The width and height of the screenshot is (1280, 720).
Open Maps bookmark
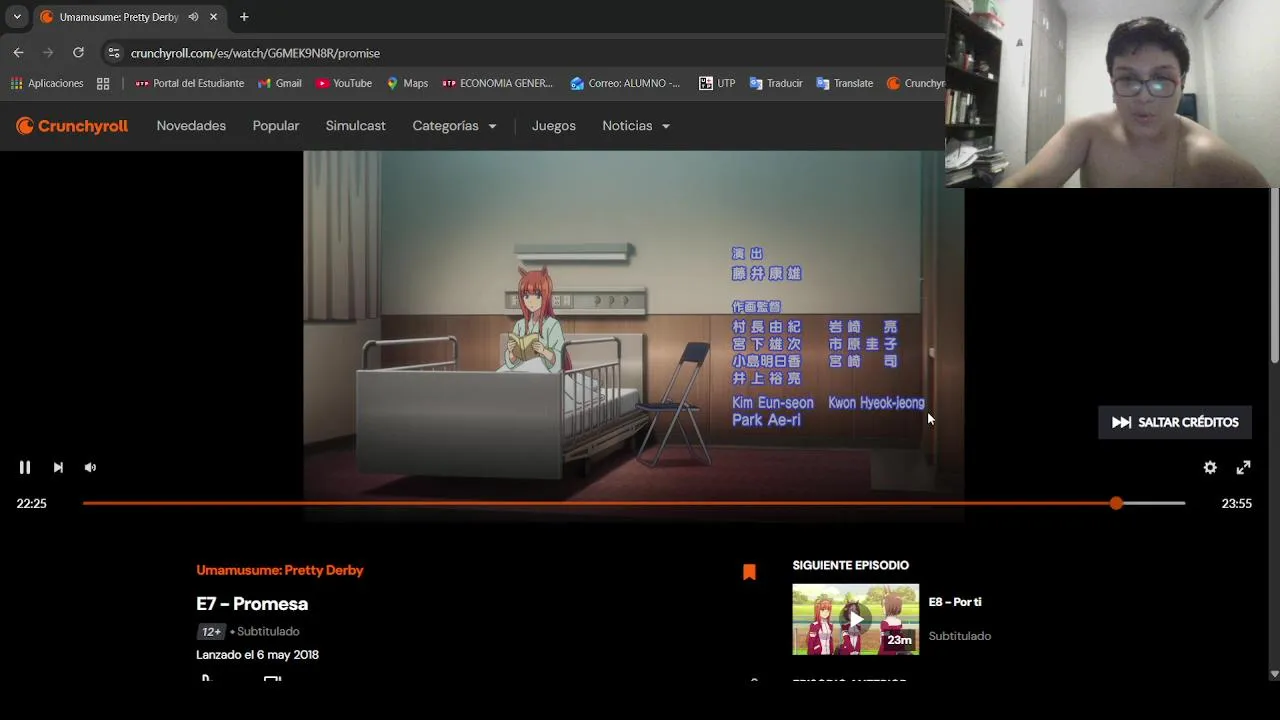(x=407, y=83)
